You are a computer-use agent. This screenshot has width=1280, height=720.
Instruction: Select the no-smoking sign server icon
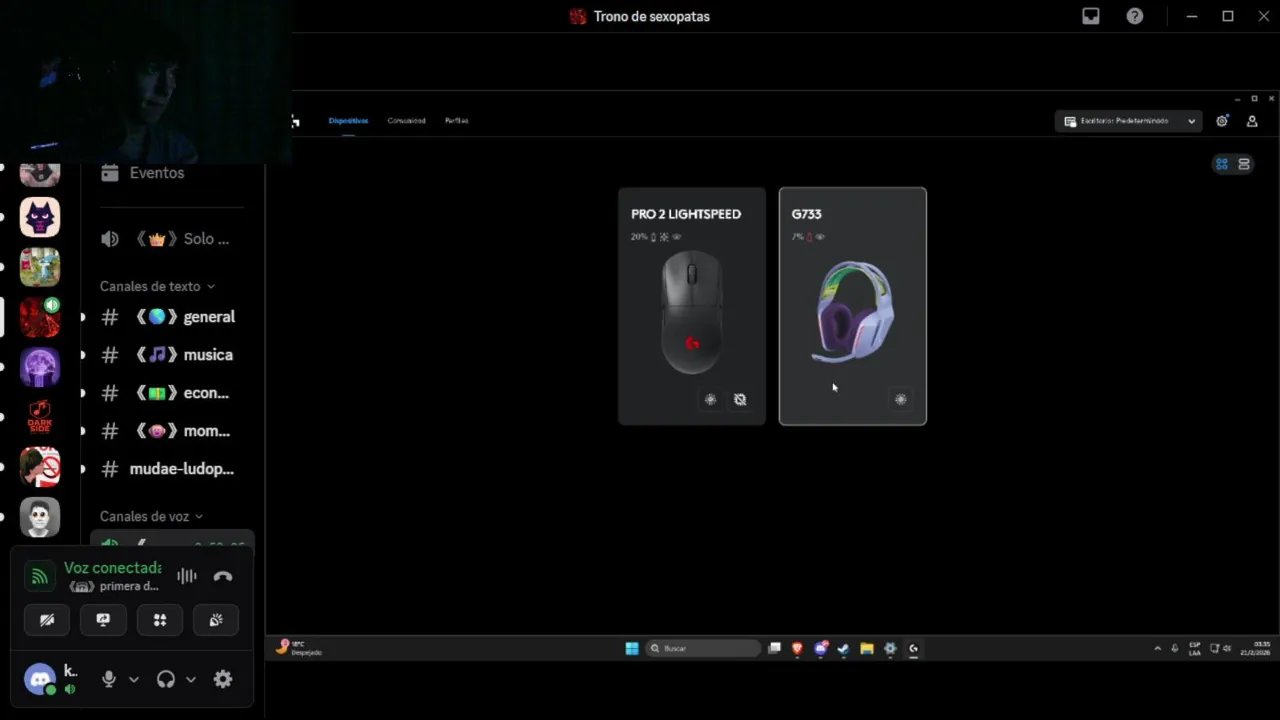(x=40, y=467)
